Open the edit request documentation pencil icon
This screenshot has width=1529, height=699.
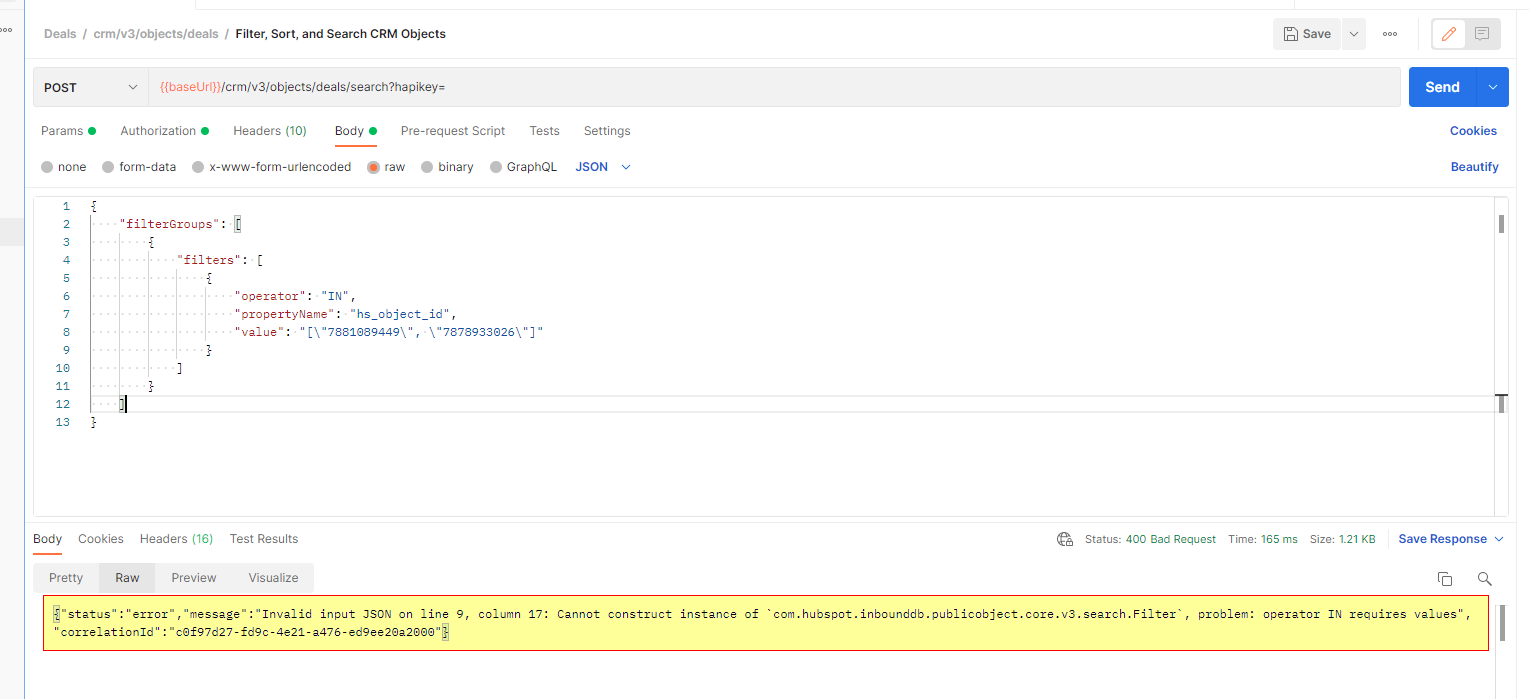pos(1448,33)
